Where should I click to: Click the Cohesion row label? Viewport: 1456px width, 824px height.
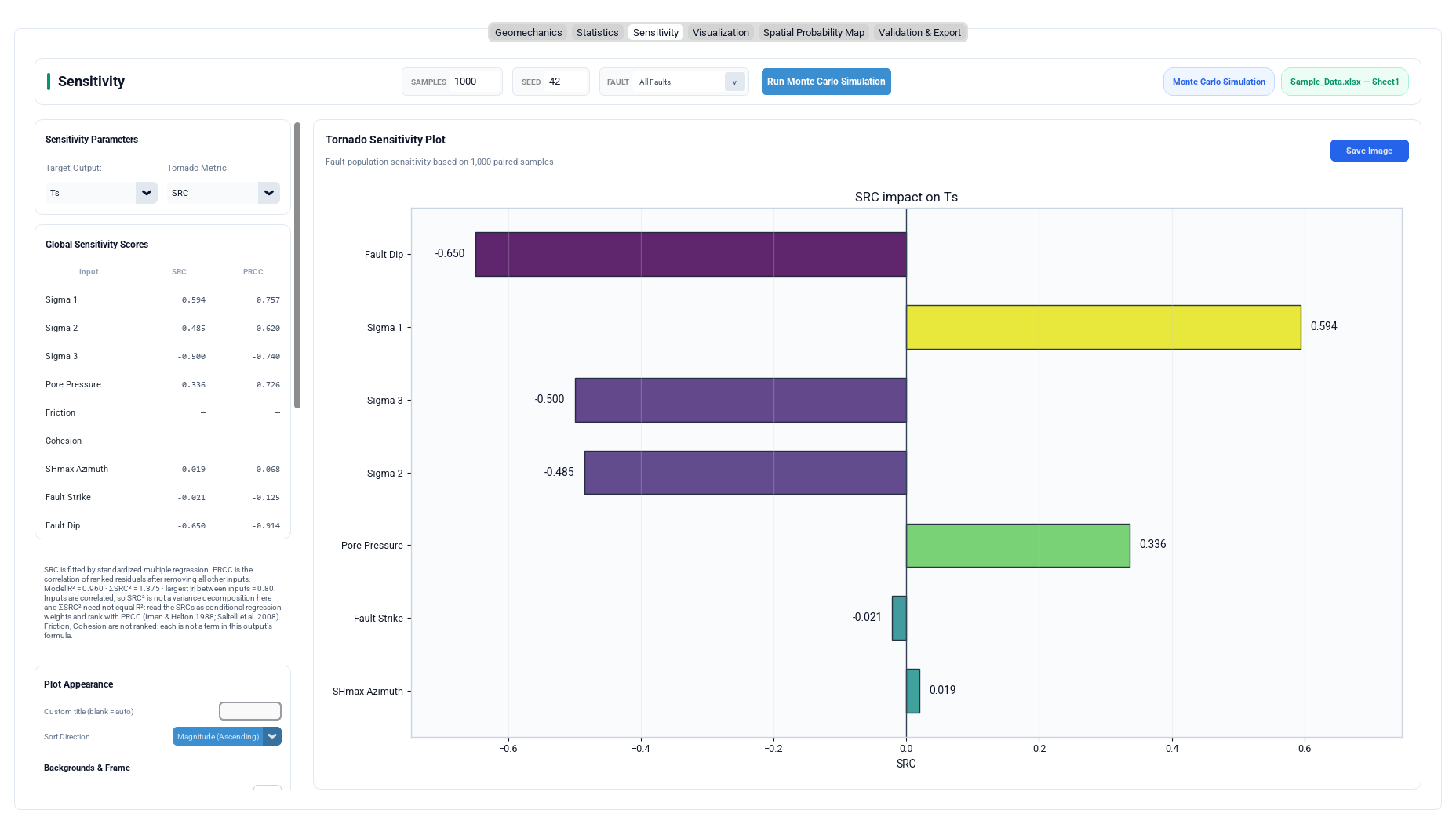coord(64,441)
